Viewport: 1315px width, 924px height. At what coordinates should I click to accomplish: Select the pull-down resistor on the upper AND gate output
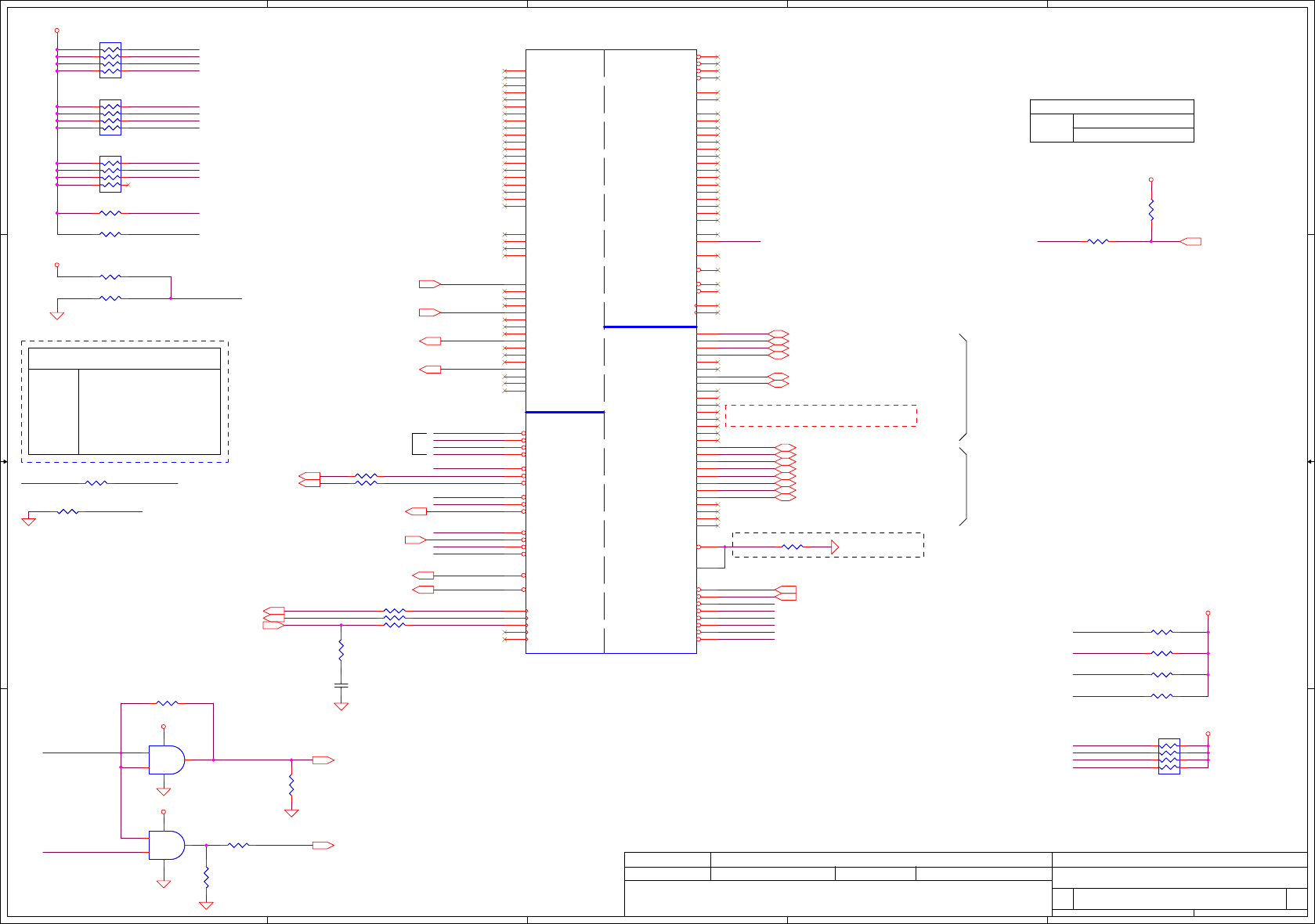tap(291, 785)
